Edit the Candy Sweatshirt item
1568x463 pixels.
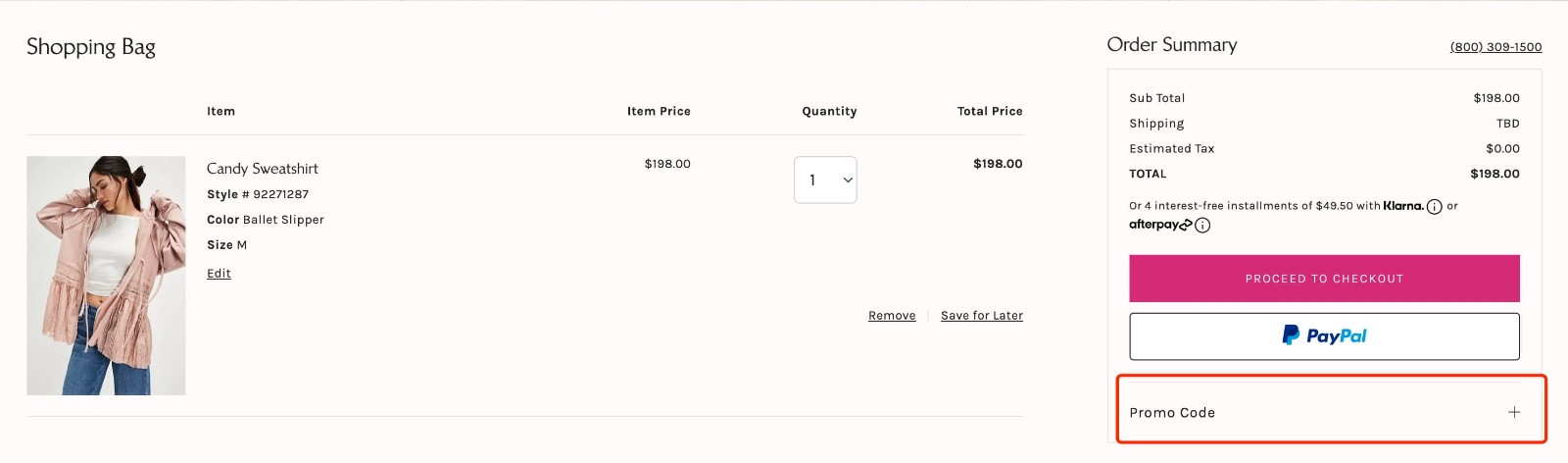click(x=219, y=274)
